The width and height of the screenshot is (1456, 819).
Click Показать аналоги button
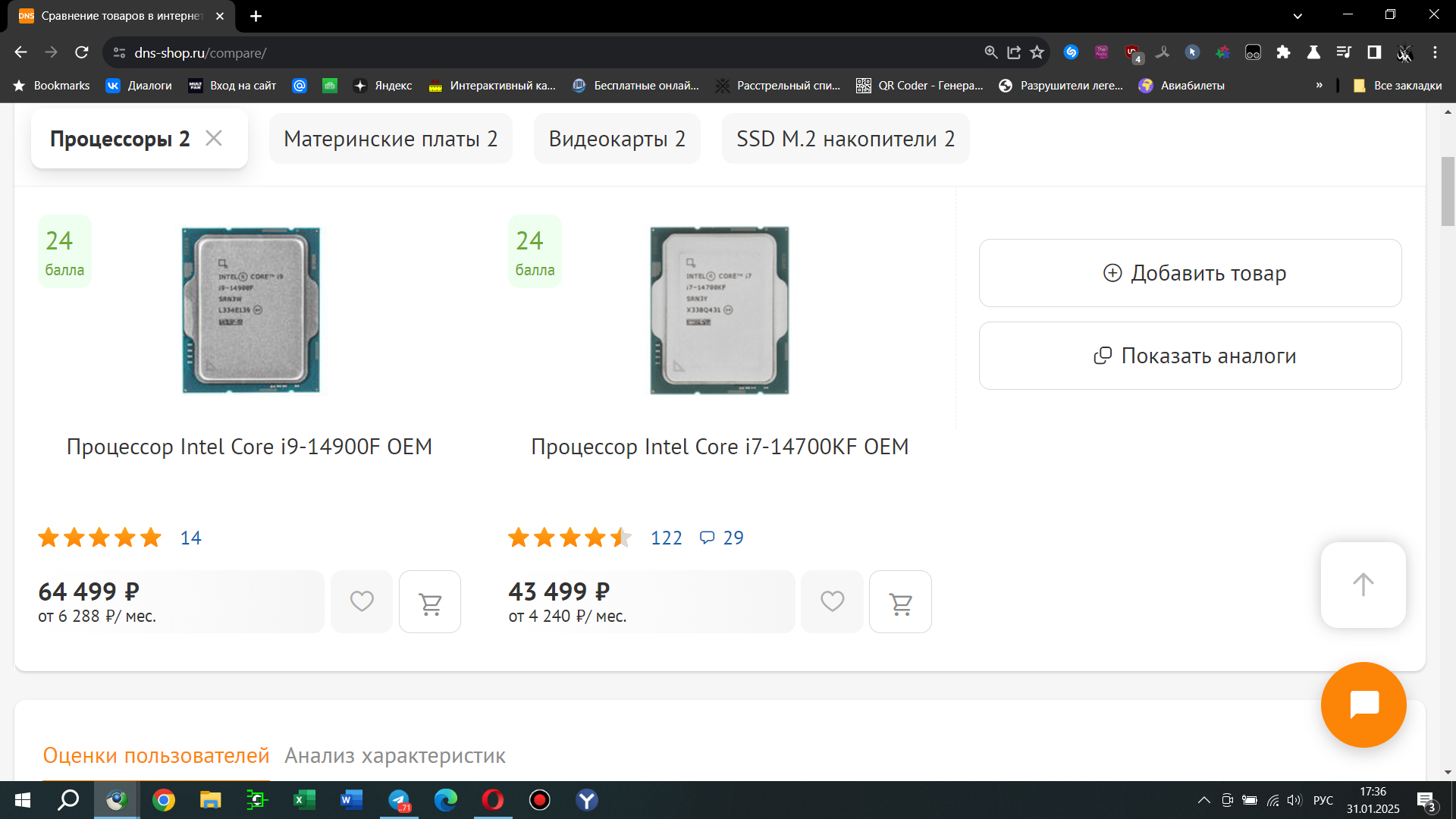click(1190, 356)
